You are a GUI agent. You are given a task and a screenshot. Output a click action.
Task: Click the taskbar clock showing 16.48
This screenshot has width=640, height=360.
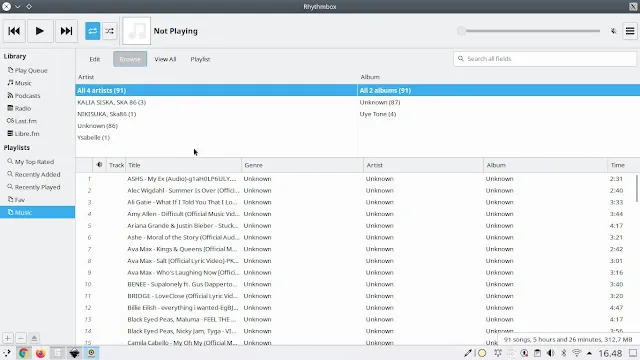pos(610,353)
